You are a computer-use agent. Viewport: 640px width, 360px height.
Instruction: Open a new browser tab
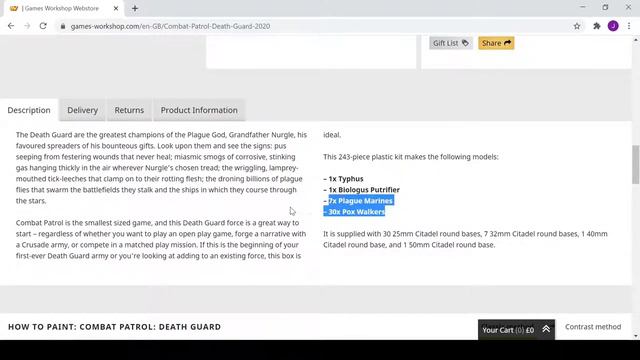135,8
